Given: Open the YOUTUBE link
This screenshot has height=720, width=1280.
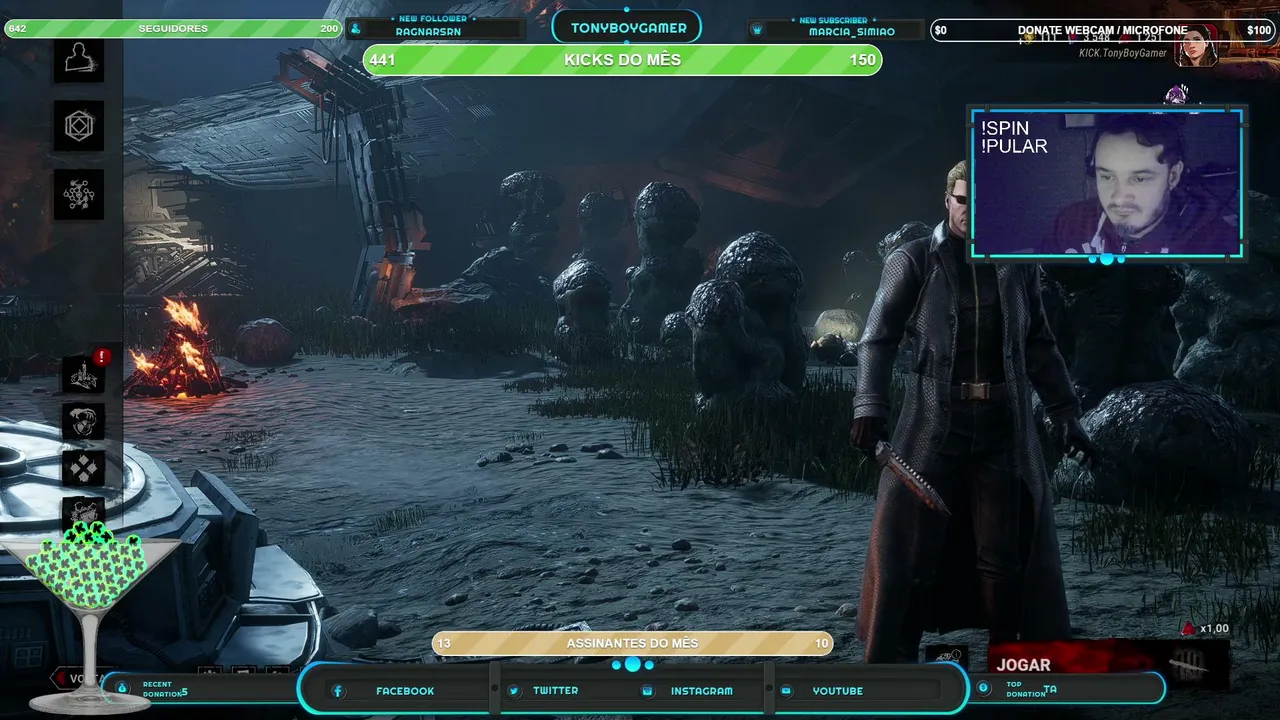Looking at the screenshot, I should pos(837,691).
